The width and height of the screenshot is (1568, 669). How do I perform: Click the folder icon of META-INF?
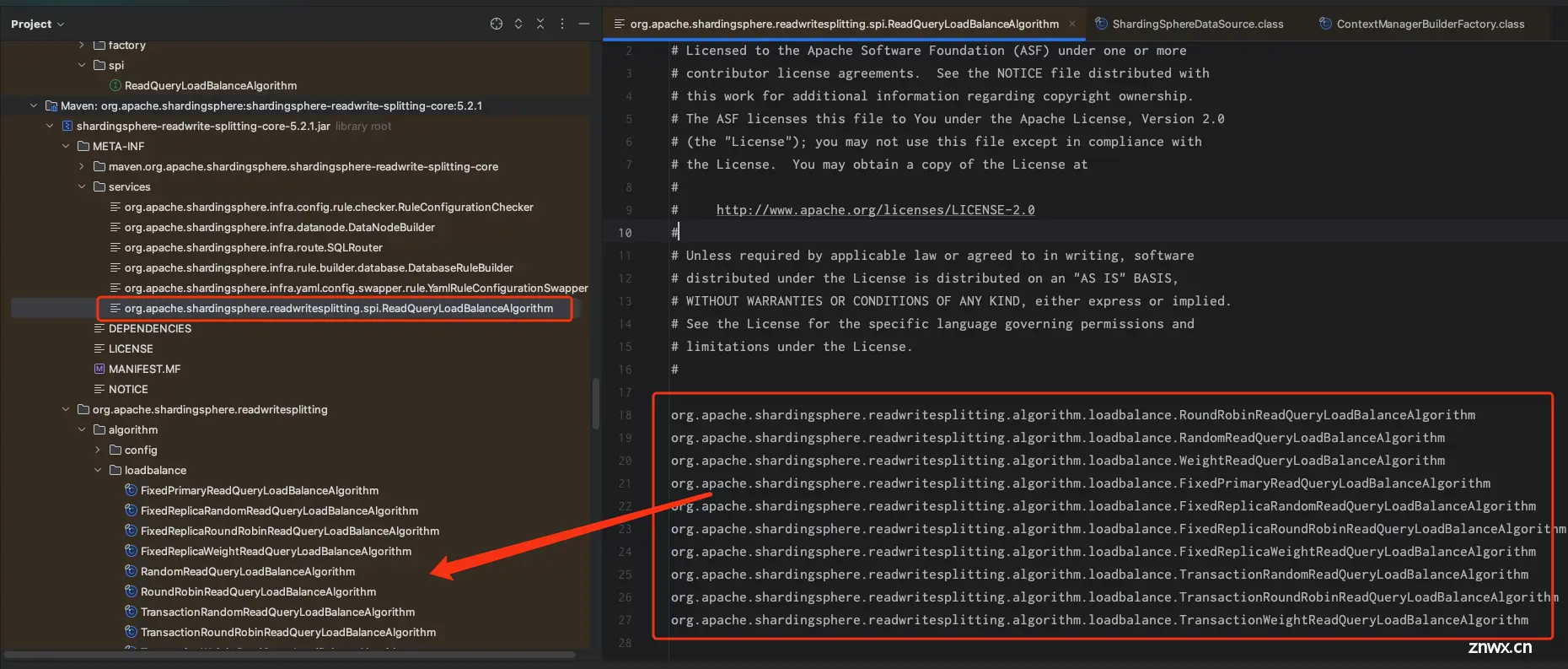tap(83, 146)
